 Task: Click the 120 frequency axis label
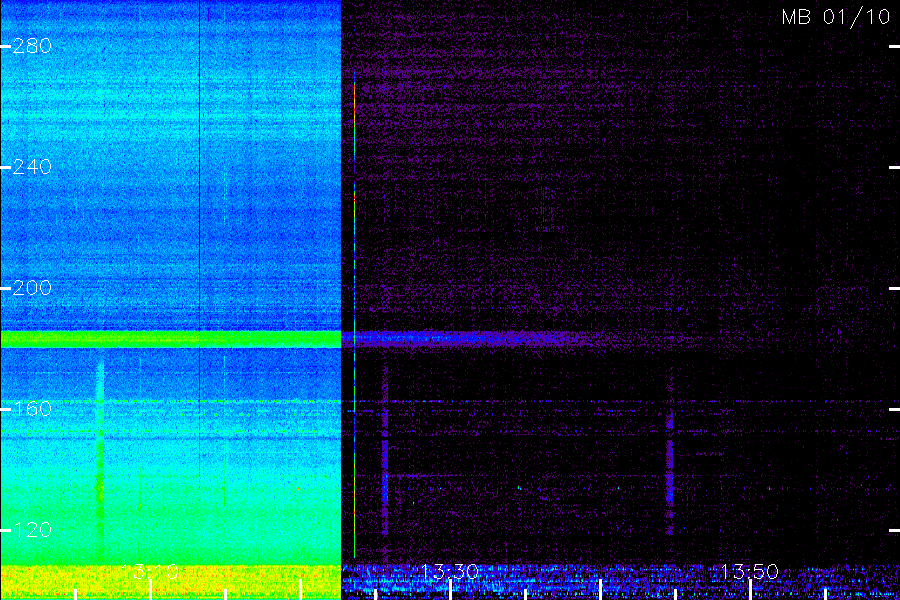[x=32, y=529]
